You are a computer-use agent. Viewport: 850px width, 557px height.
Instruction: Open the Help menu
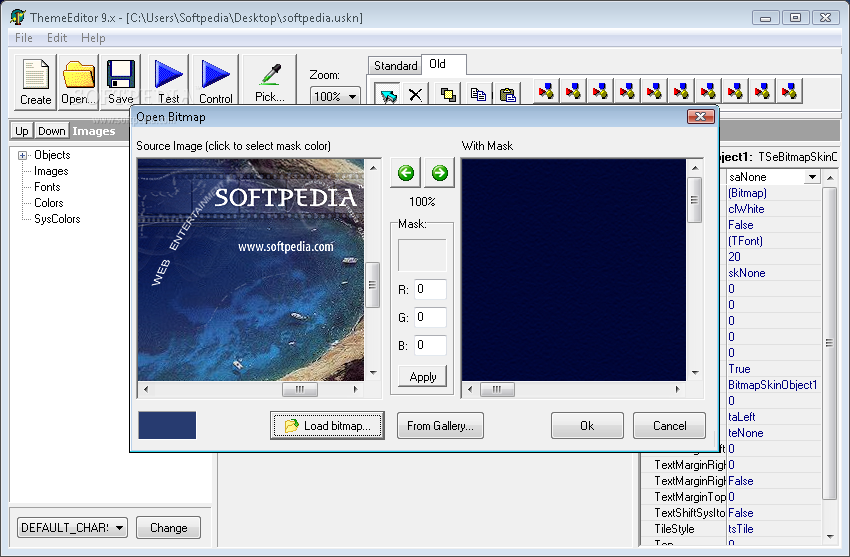[x=93, y=38]
